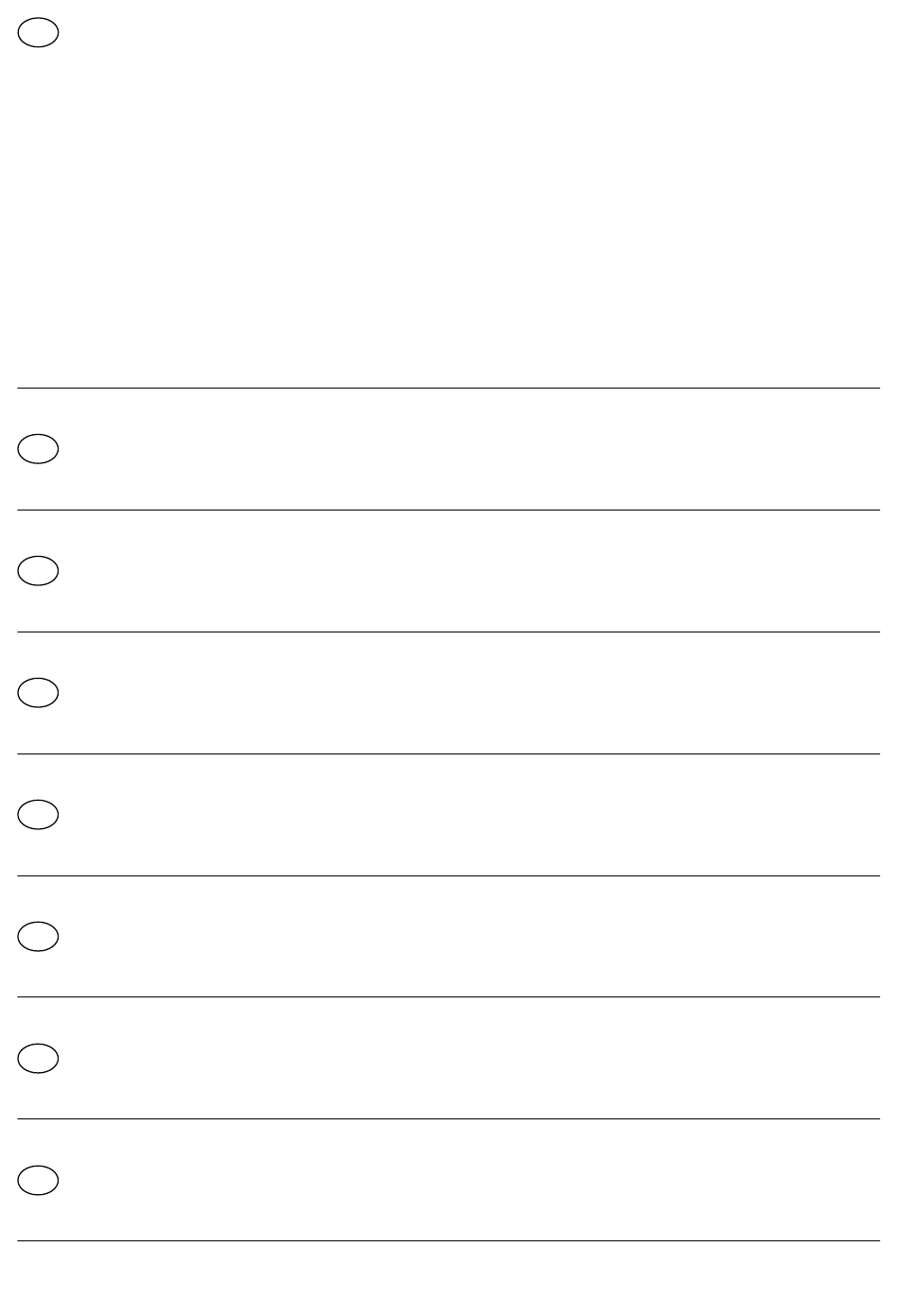Click the bottommost horizontal divider line
The height and width of the screenshot is (1316, 898).
[x=448, y=1240]
